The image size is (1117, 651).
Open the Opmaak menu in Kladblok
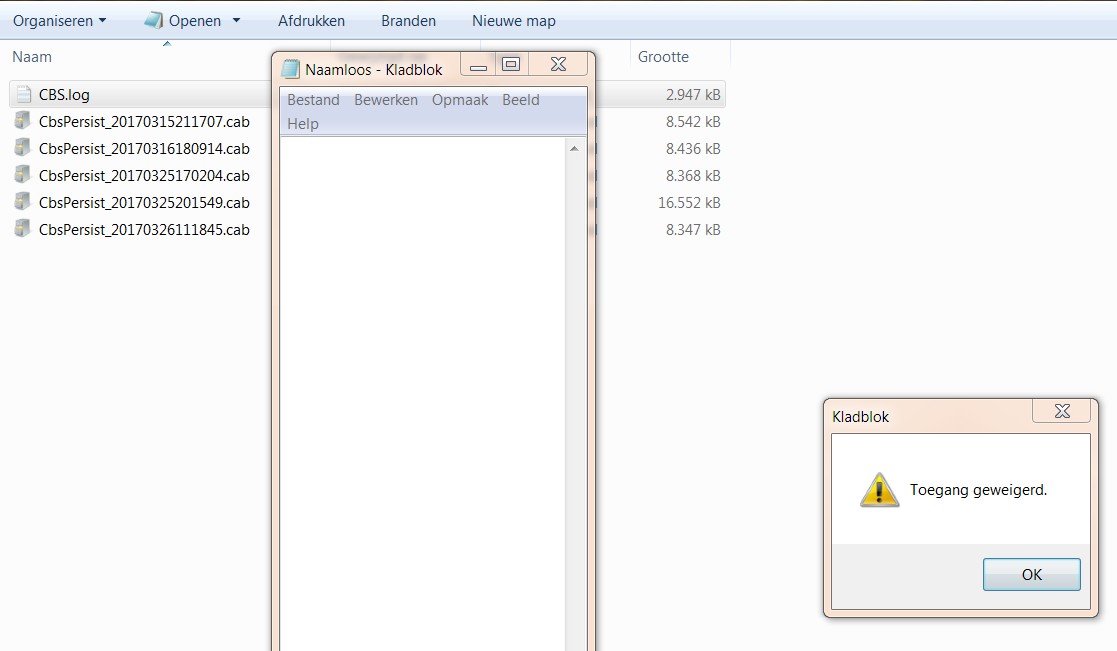point(460,100)
